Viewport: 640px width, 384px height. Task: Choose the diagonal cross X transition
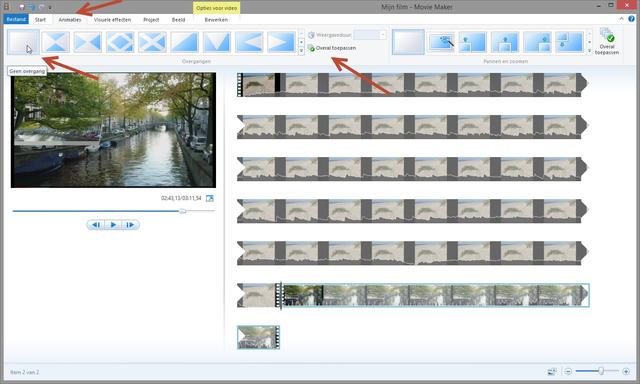click(x=152, y=42)
